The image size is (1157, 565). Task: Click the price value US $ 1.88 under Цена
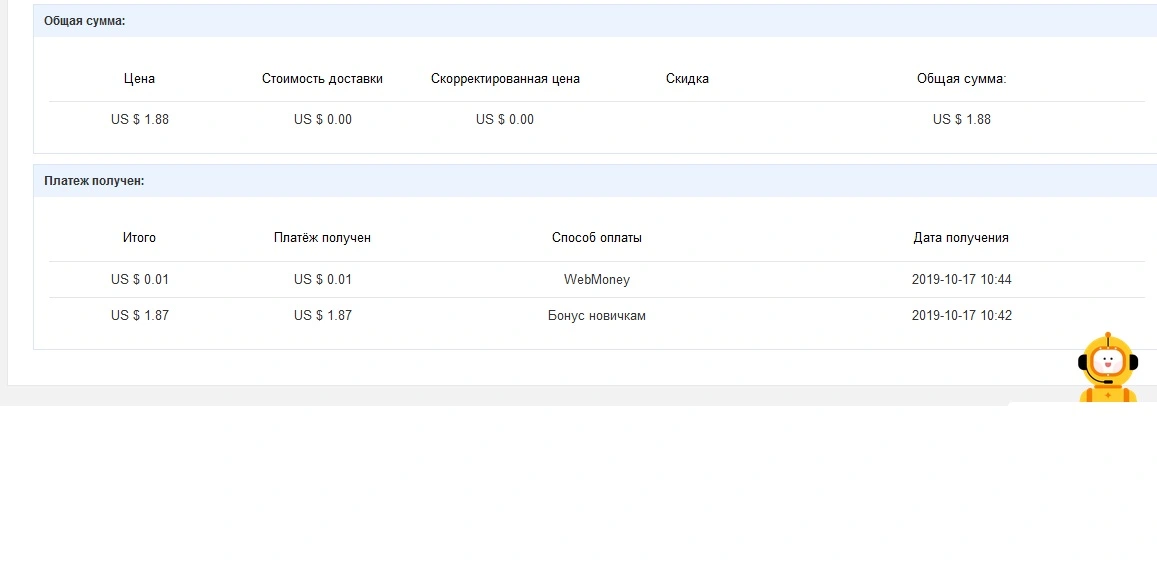139,119
